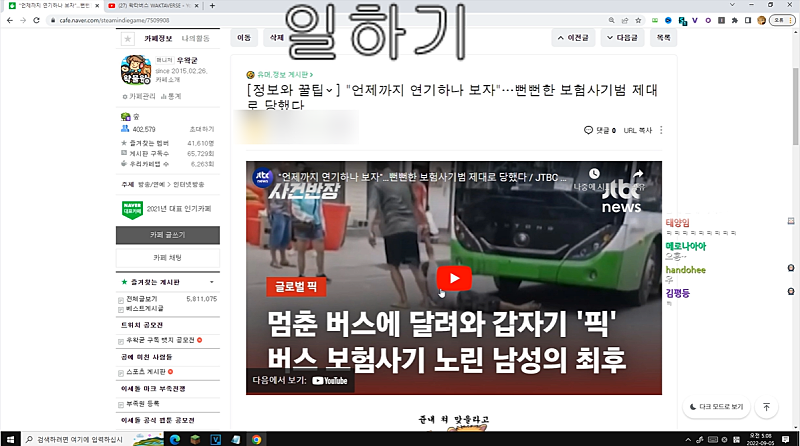Image resolution: width=800 pixels, height=446 pixels.
Task: Click the 댓글 0 comment indicator
Action: tap(599, 130)
